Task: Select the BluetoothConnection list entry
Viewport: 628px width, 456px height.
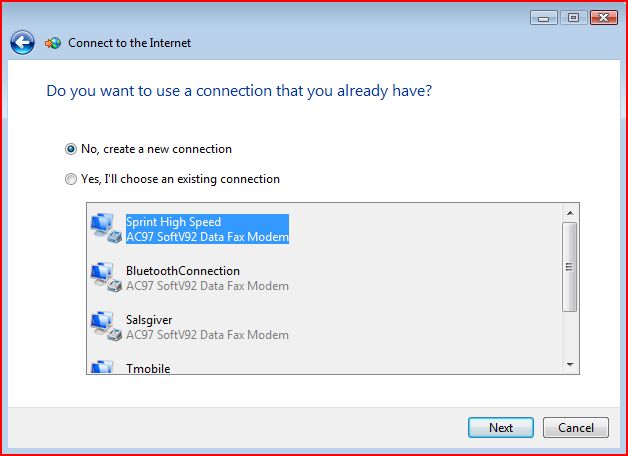Action: click(207, 278)
